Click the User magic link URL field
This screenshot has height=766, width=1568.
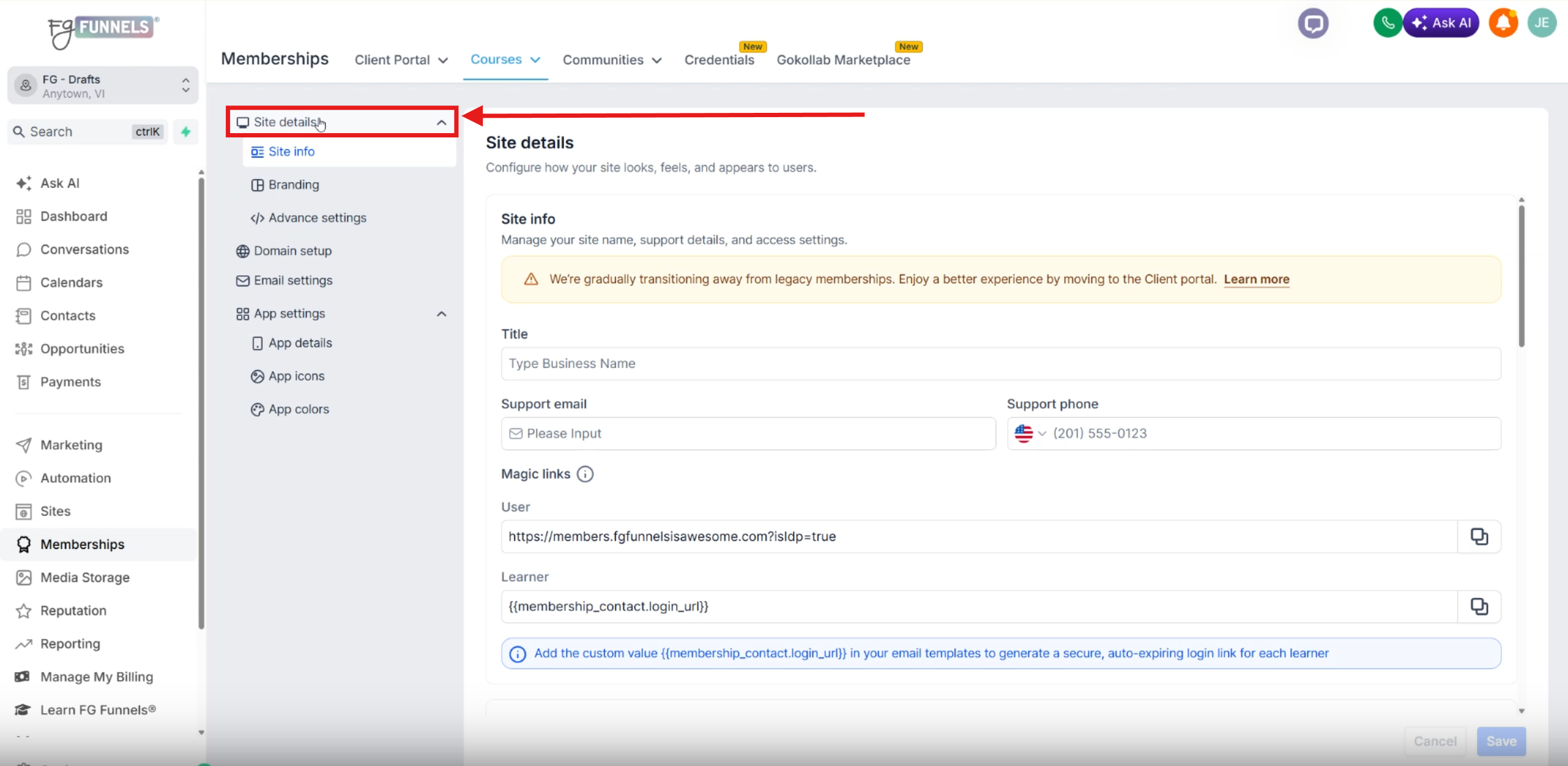tap(979, 537)
